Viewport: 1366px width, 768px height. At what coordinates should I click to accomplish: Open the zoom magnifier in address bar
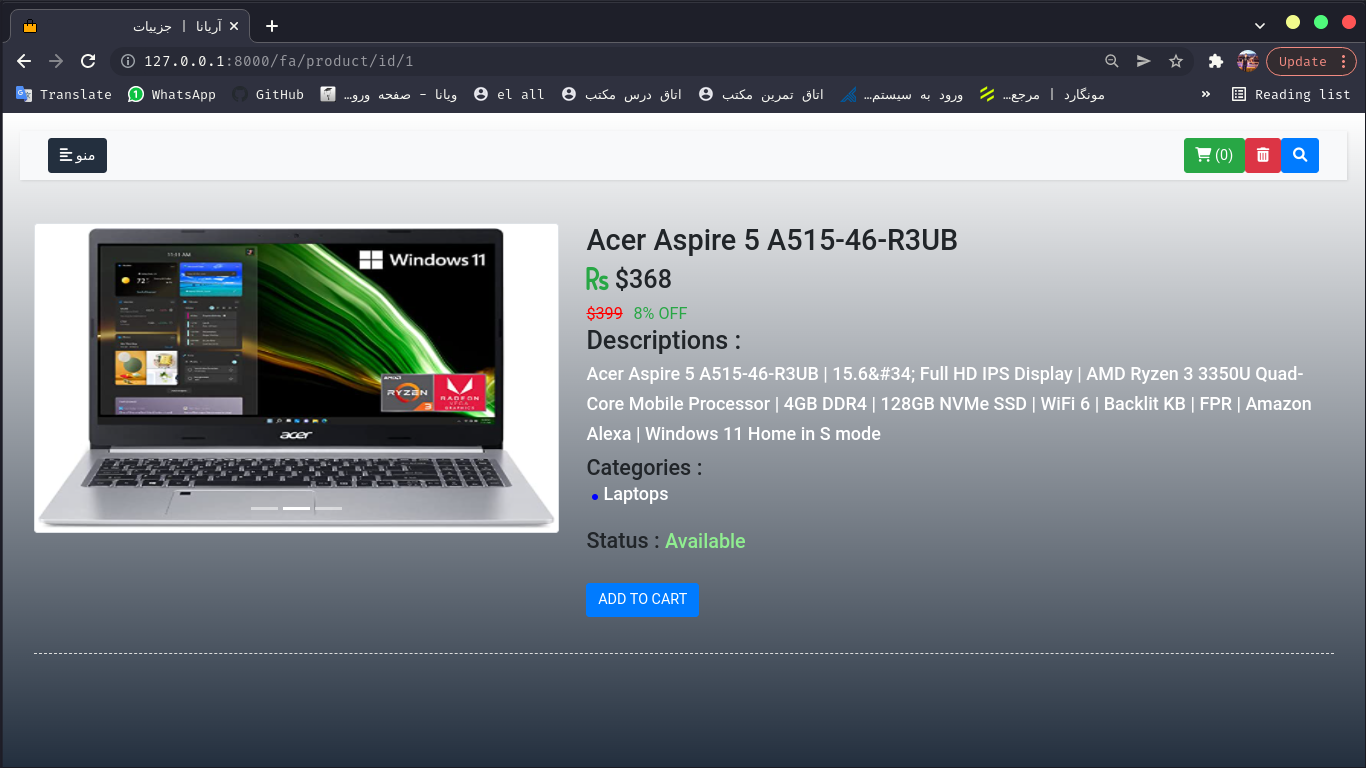[x=1111, y=61]
